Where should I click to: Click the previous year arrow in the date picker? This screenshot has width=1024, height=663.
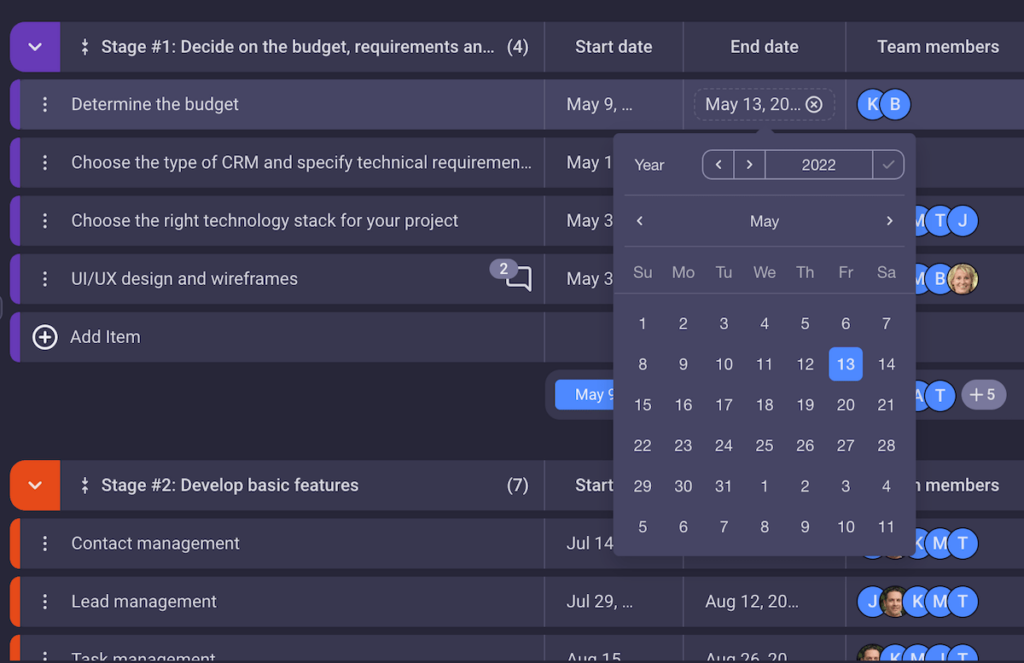[719, 164]
